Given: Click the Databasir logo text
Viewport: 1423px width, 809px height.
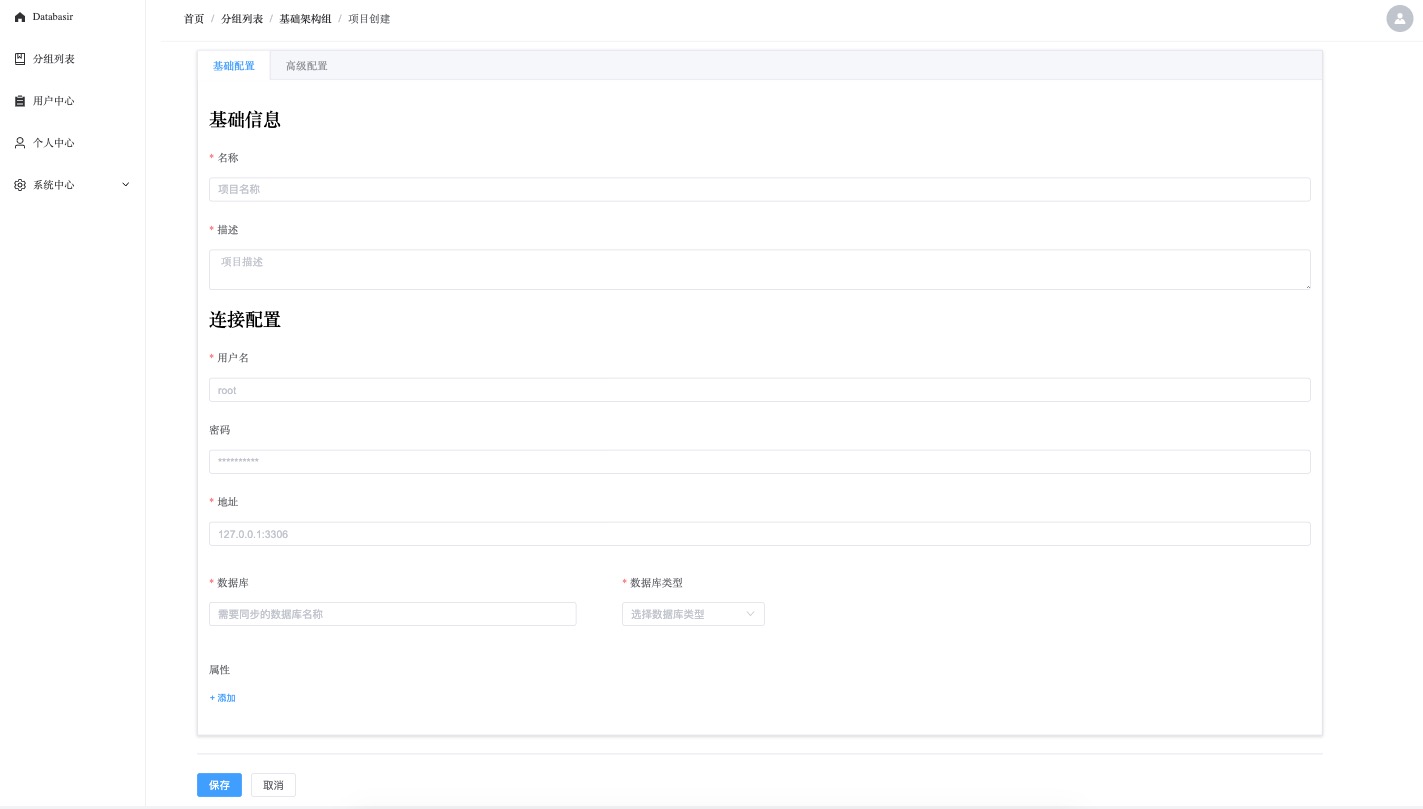Looking at the screenshot, I should 53,17.
